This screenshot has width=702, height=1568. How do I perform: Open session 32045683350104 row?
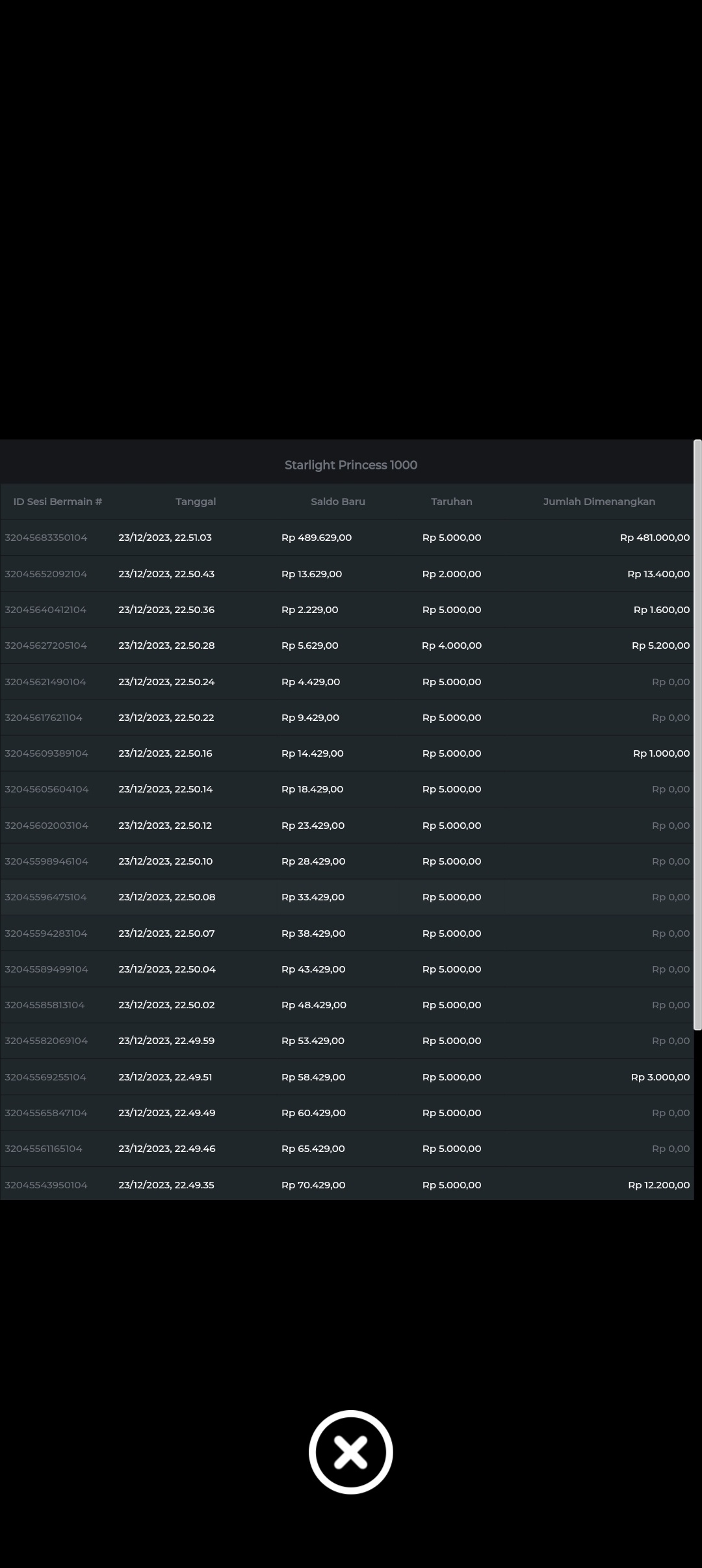pos(46,538)
